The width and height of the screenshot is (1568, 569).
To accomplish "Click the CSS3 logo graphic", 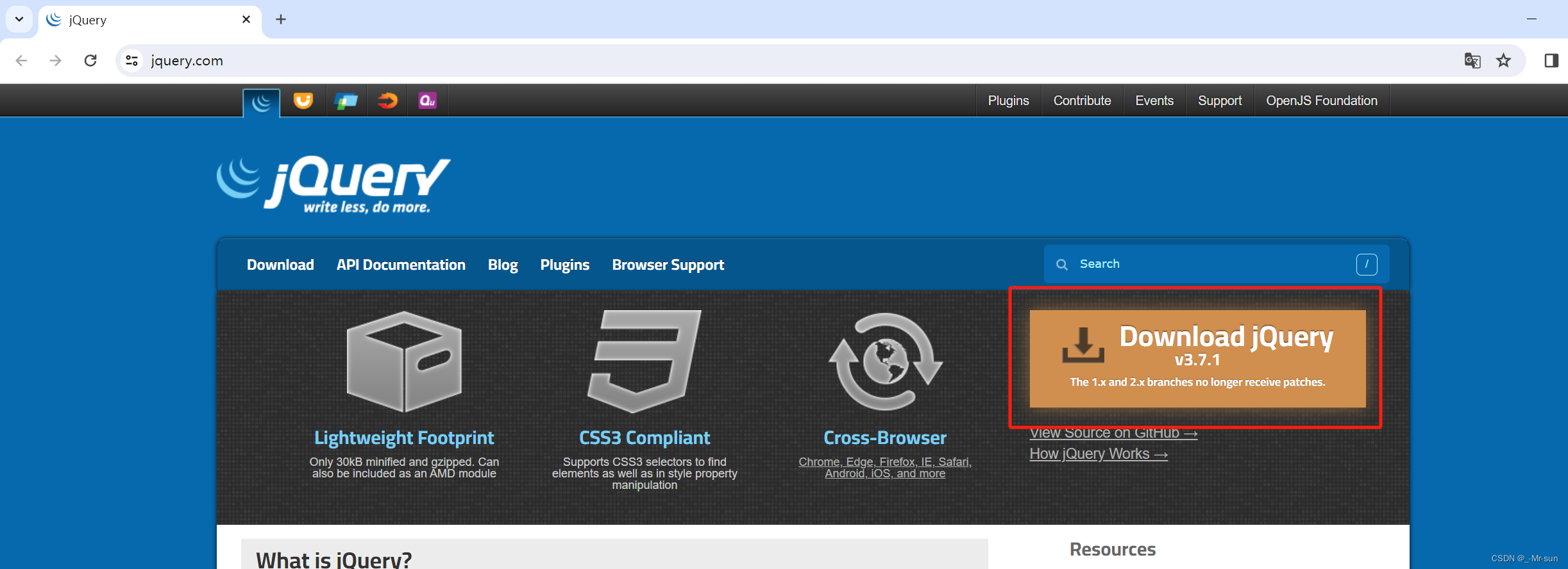I will [645, 362].
